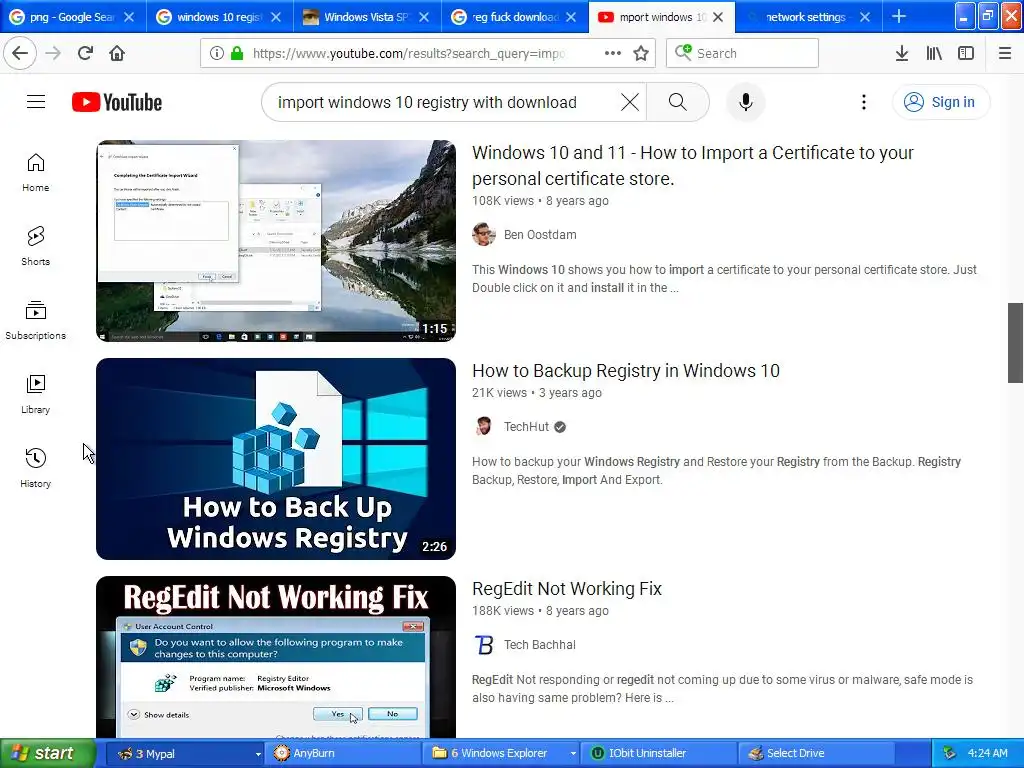The image size is (1024, 768).
Task: Open Windows start menu
Action: [x=47, y=753]
